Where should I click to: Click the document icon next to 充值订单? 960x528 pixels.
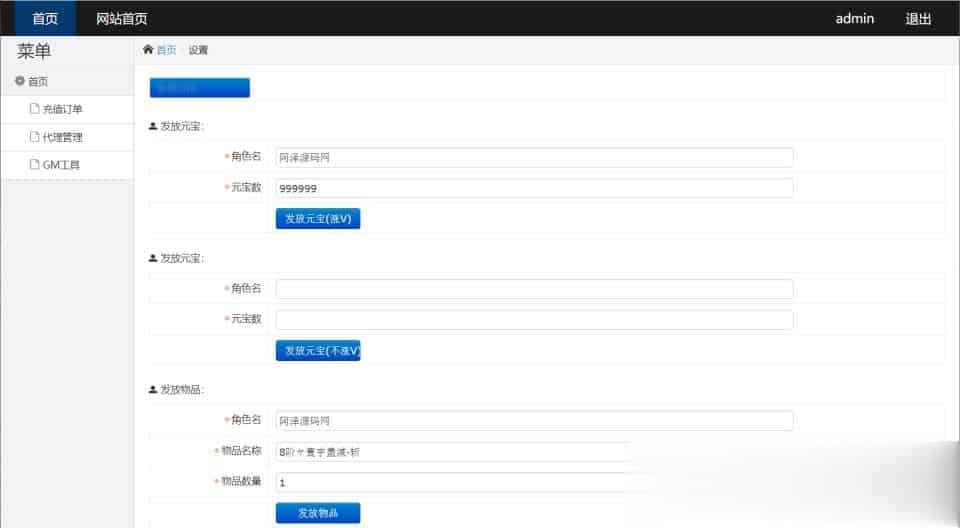point(34,109)
